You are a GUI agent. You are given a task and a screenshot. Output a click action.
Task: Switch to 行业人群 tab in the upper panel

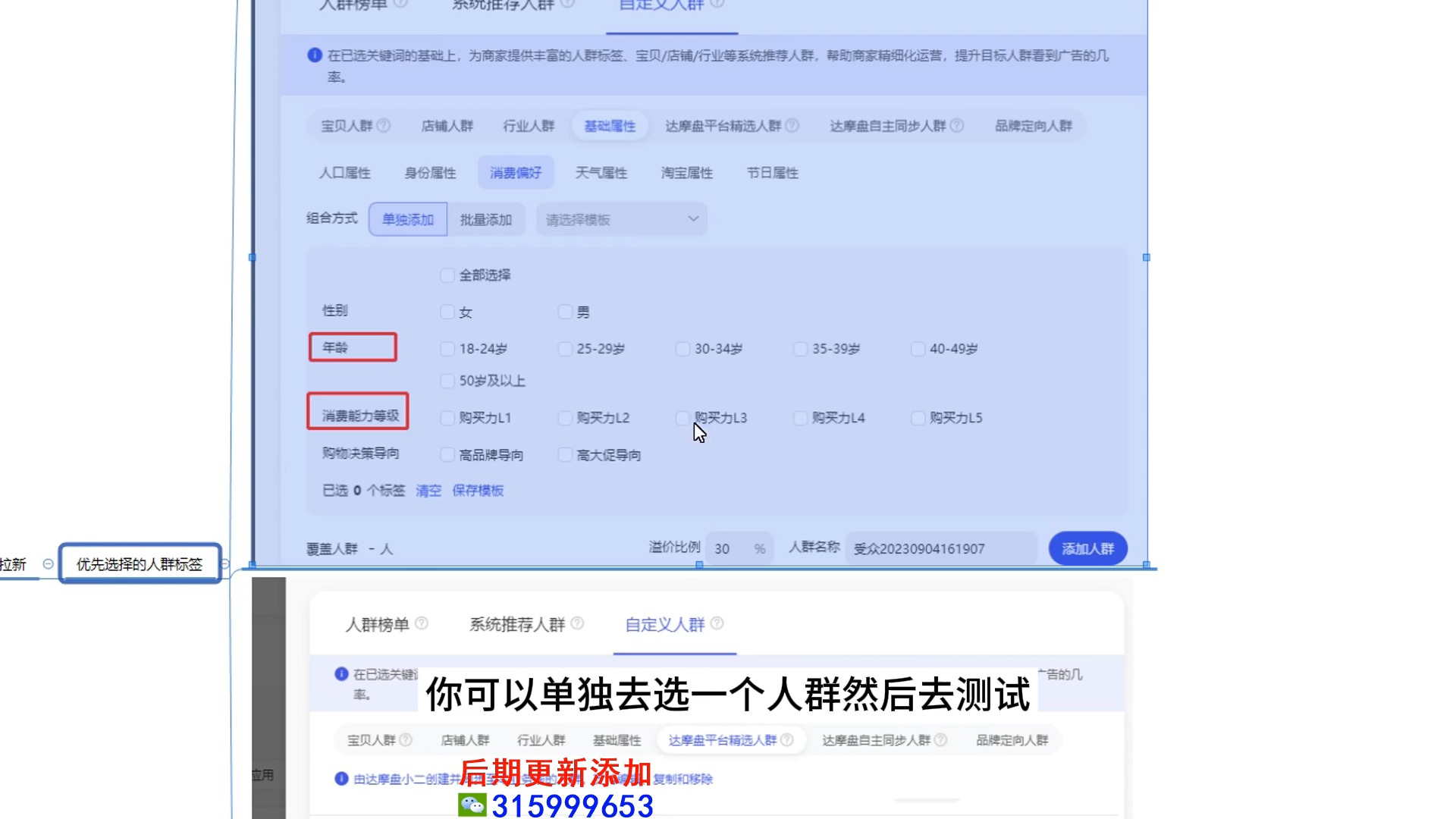(x=529, y=126)
